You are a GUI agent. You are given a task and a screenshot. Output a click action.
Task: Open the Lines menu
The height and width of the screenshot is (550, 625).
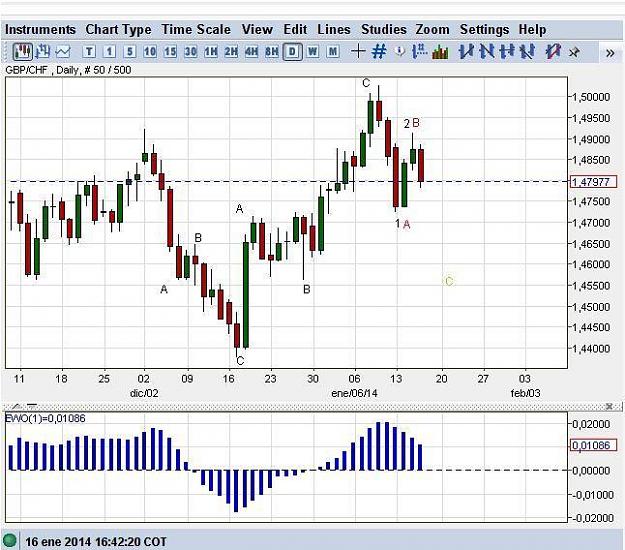(334, 29)
